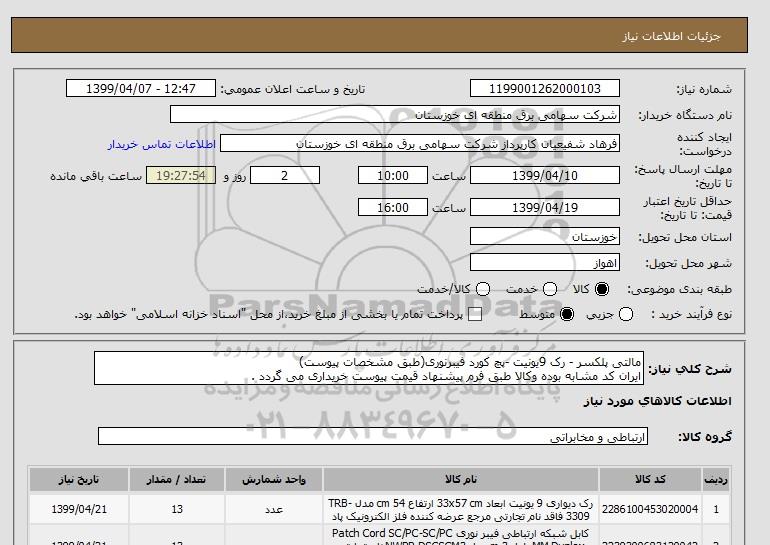Click the page header جزئیات اطلاعات نیاز
The height and width of the screenshot is (545, 770).
(671, 36)
